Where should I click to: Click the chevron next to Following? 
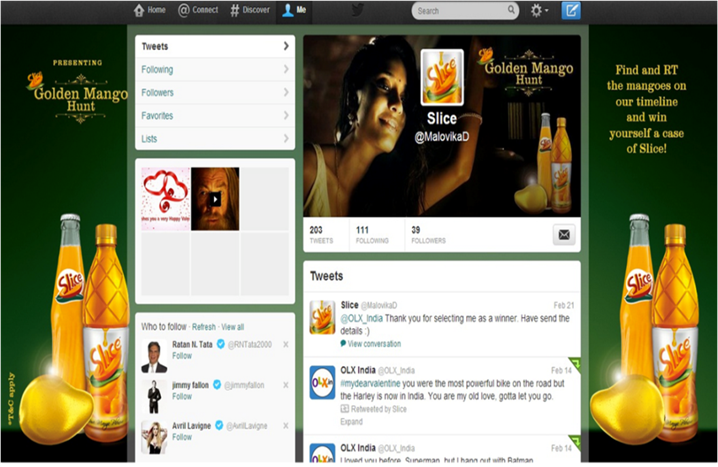pos(286,69)
